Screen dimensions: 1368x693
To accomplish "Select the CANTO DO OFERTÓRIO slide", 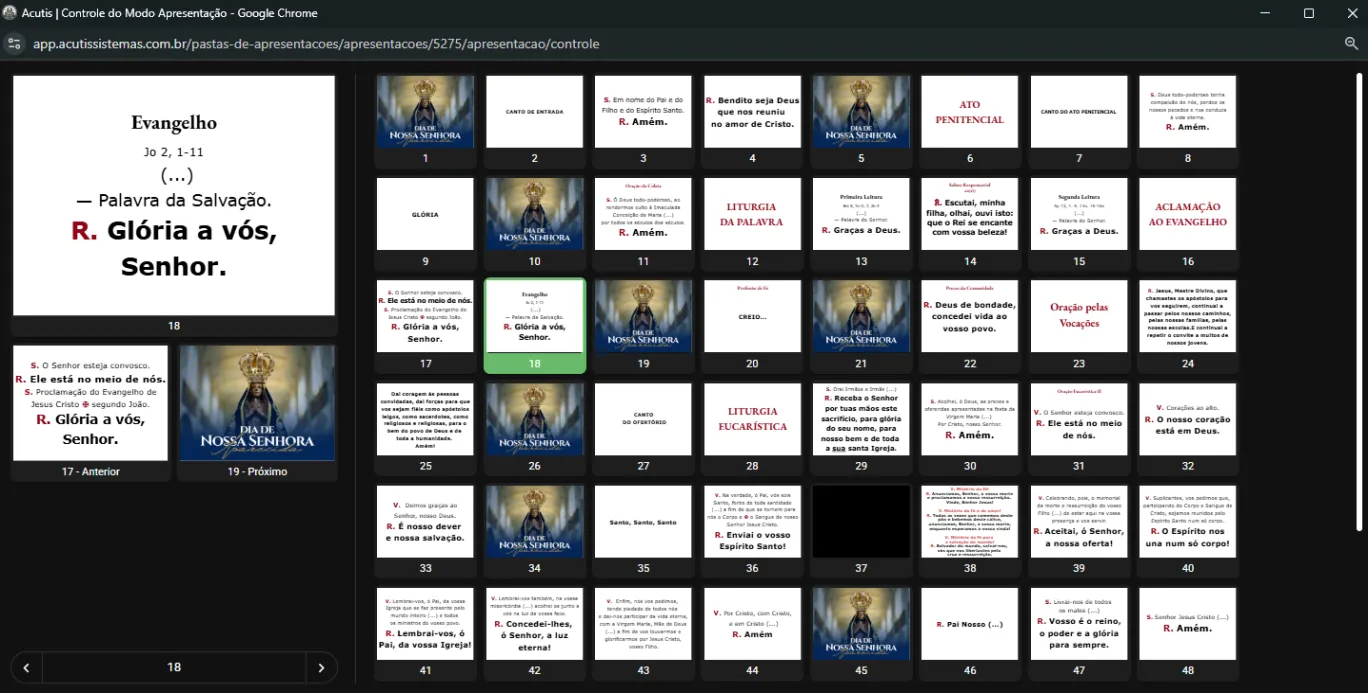I will click(642, 417).
